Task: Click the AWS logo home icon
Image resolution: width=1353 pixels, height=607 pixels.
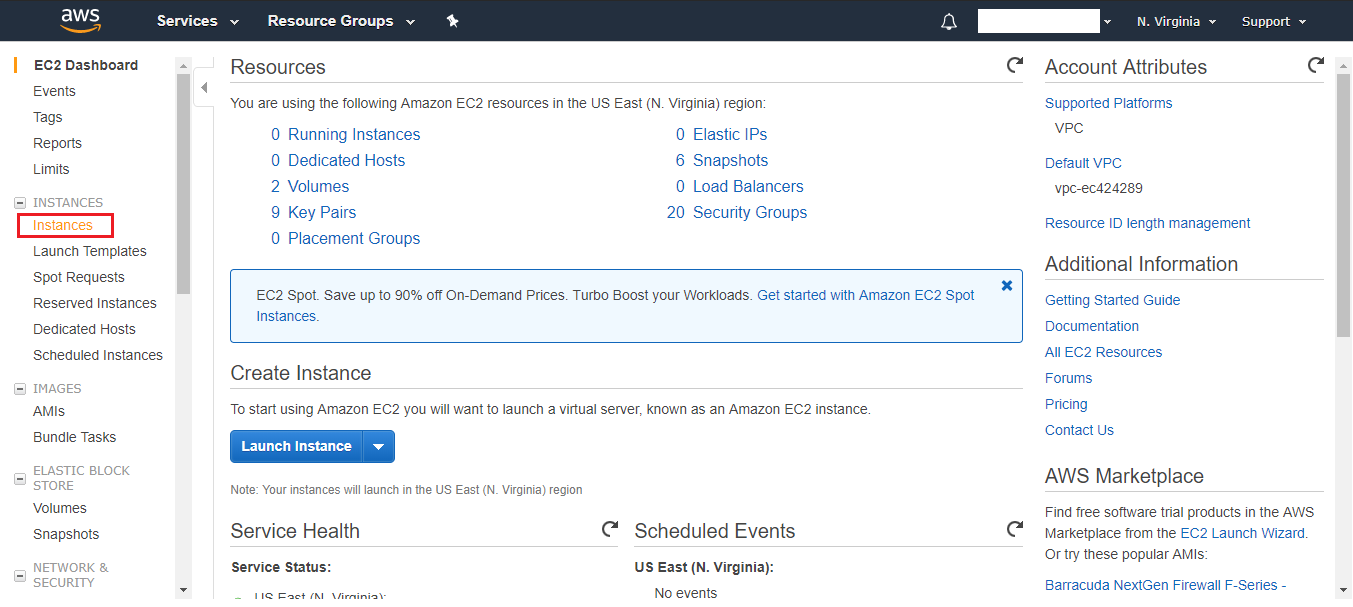Action: 80,20
